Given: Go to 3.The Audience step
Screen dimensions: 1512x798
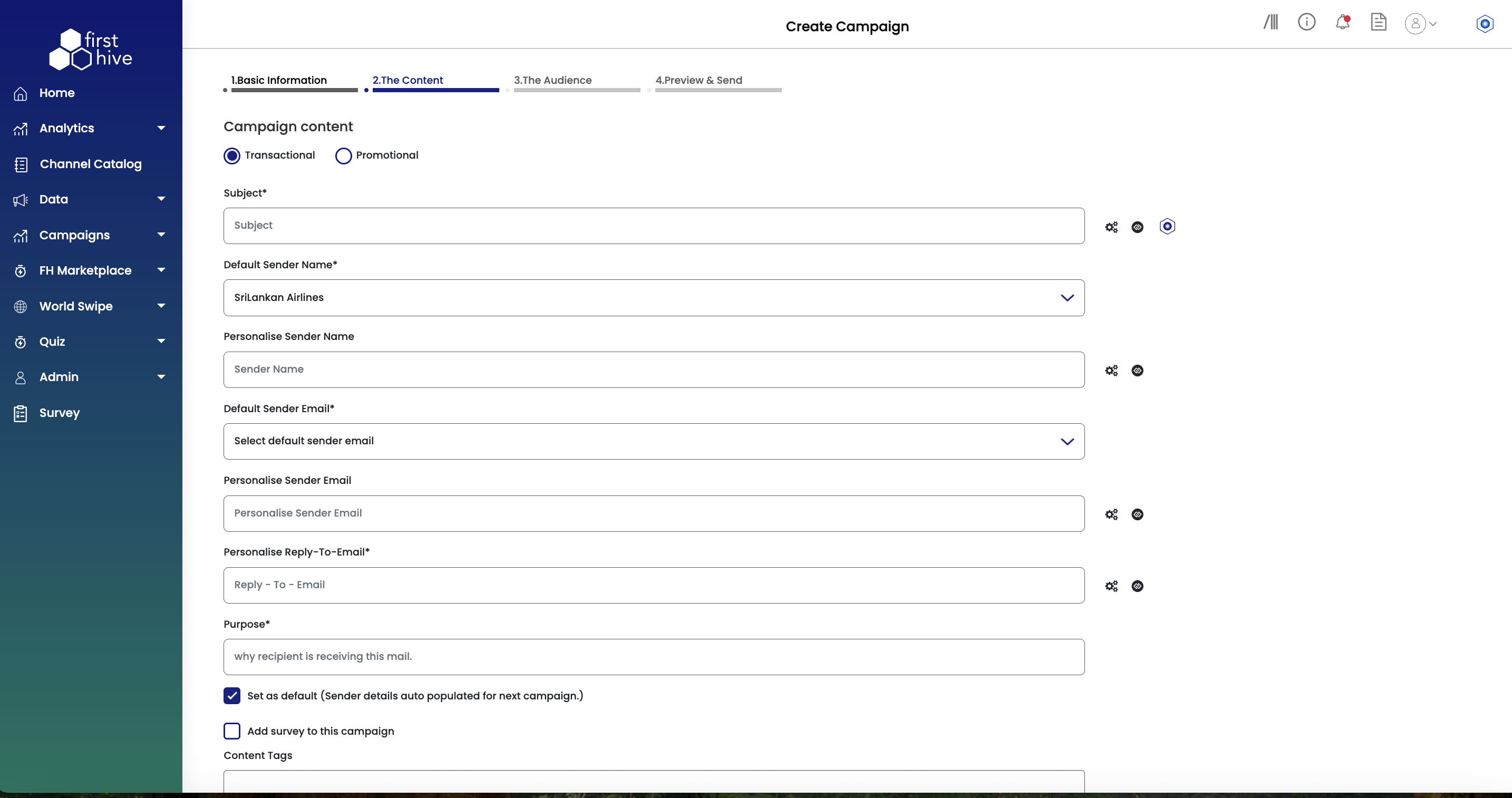Looking at the screenshot, I should [553, 81].
